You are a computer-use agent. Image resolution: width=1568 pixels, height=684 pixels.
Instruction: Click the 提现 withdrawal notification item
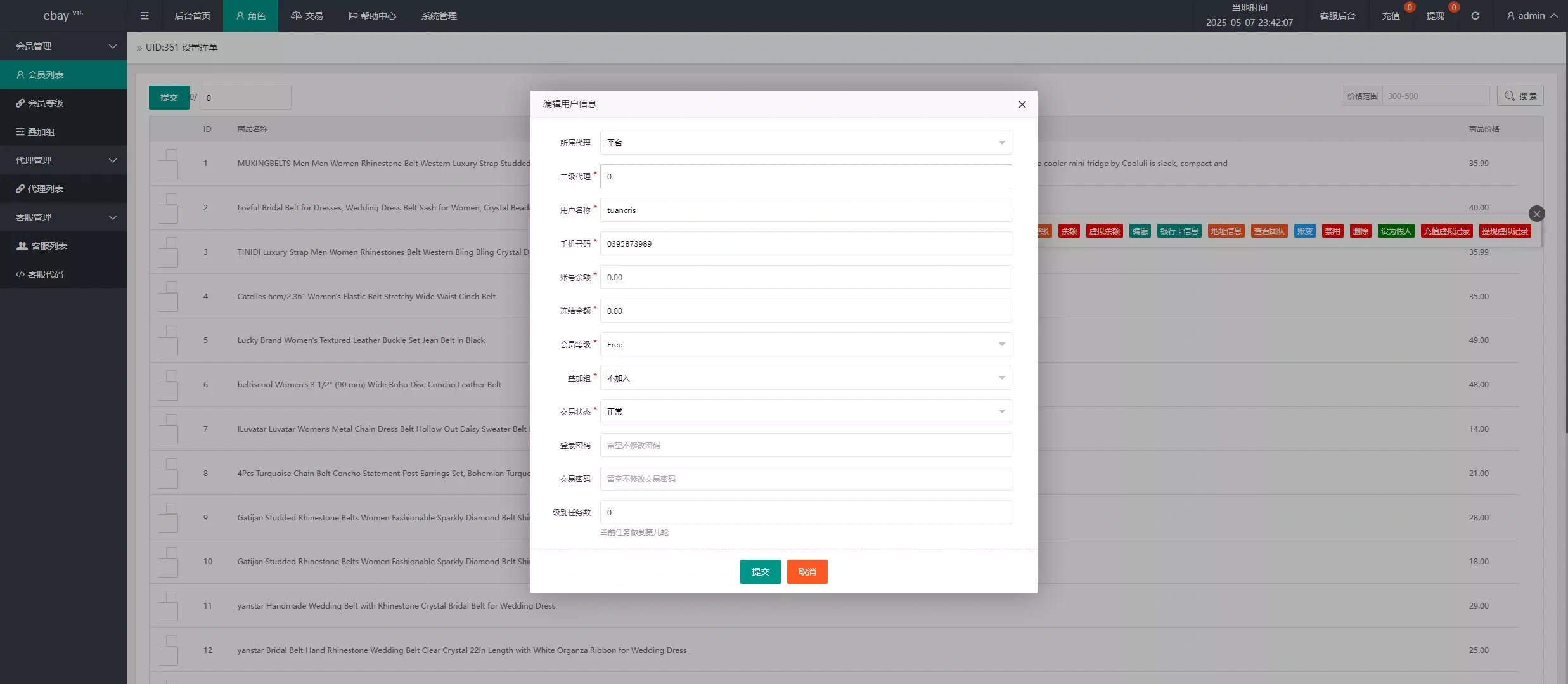(1436, 16)
